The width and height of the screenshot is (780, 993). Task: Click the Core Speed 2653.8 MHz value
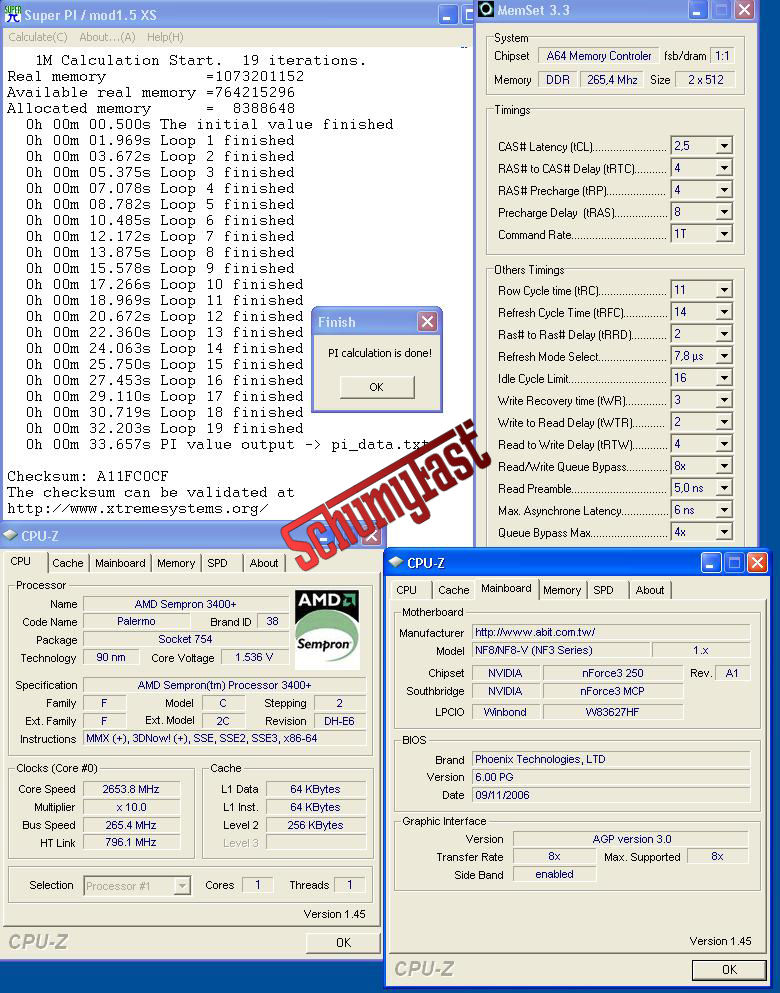[x=131, y=789]
